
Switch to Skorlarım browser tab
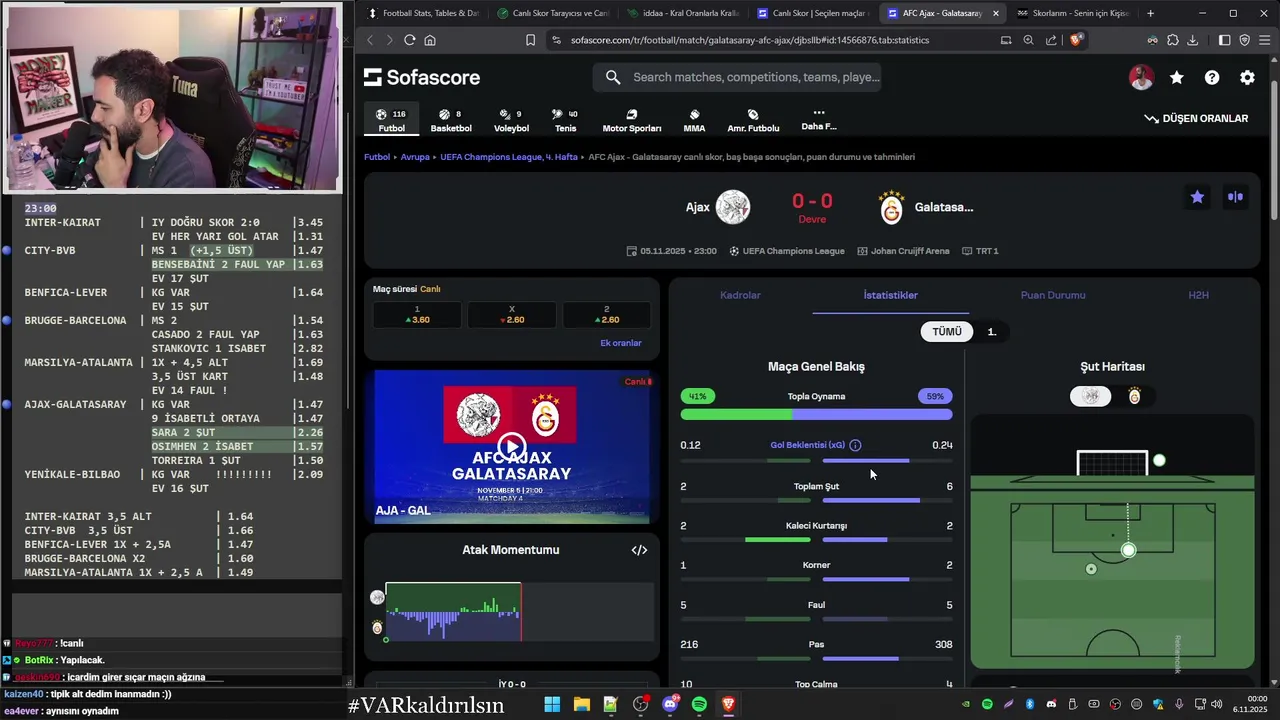1072,14
